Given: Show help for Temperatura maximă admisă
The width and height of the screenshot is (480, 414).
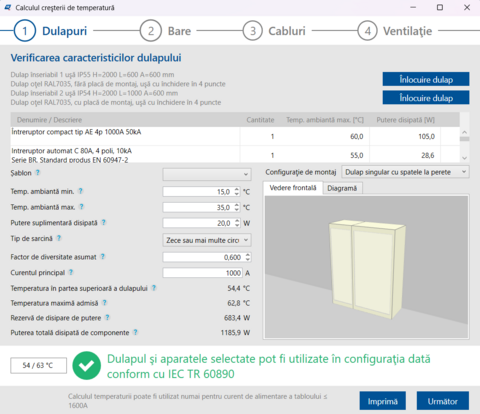Looking at the screenshot, I should pos(104,303).
